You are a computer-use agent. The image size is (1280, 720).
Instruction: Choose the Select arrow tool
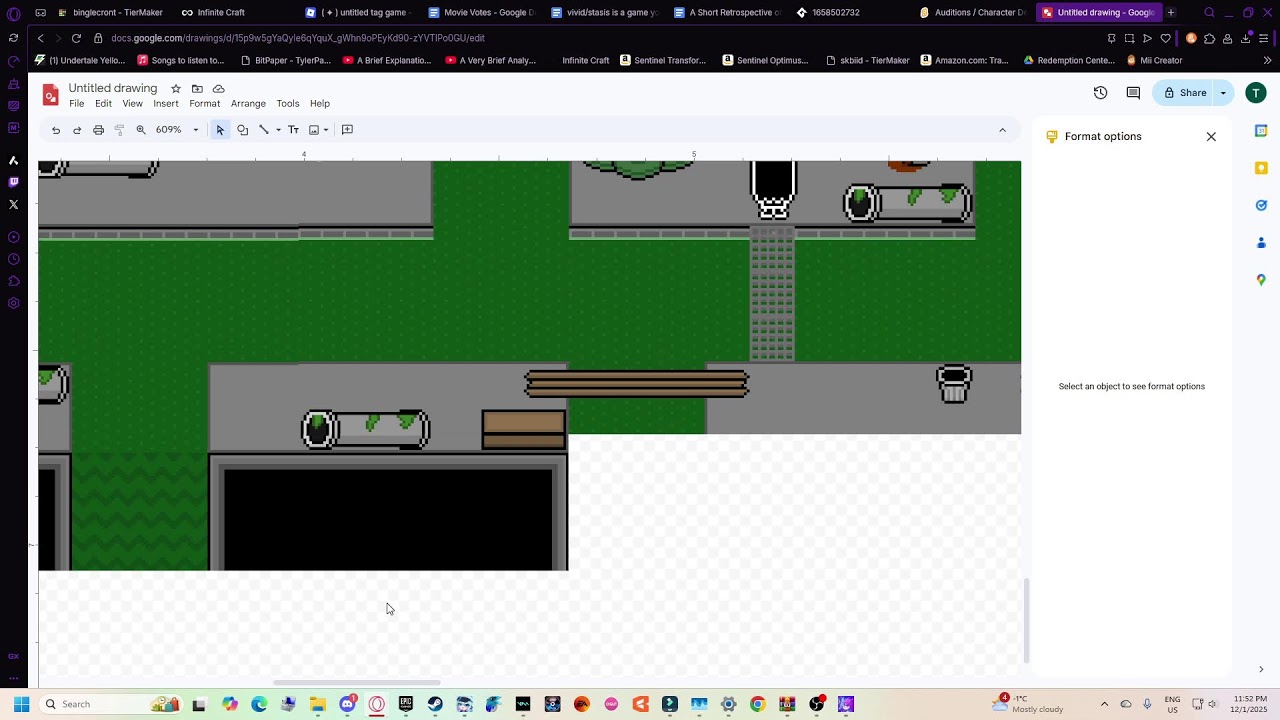pyautogui.click(x=220, y=130)
